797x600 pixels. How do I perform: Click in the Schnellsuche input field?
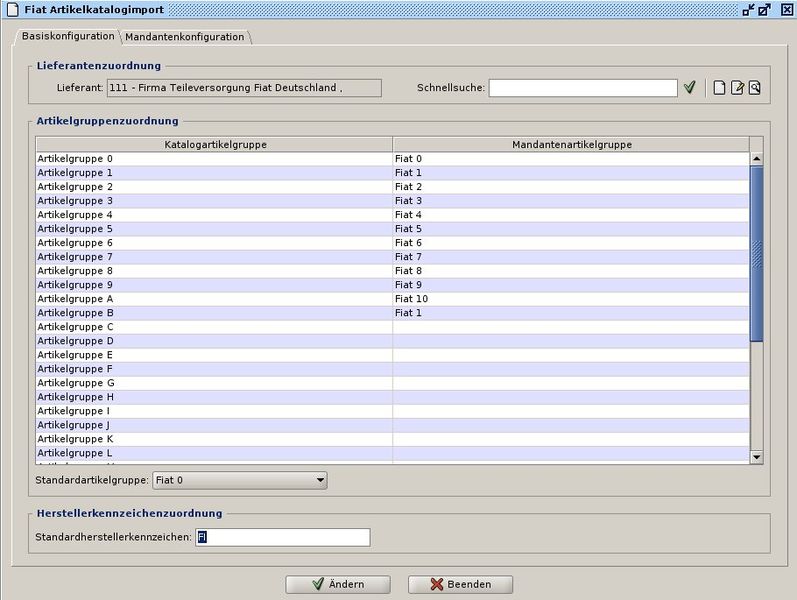(582, 88)
